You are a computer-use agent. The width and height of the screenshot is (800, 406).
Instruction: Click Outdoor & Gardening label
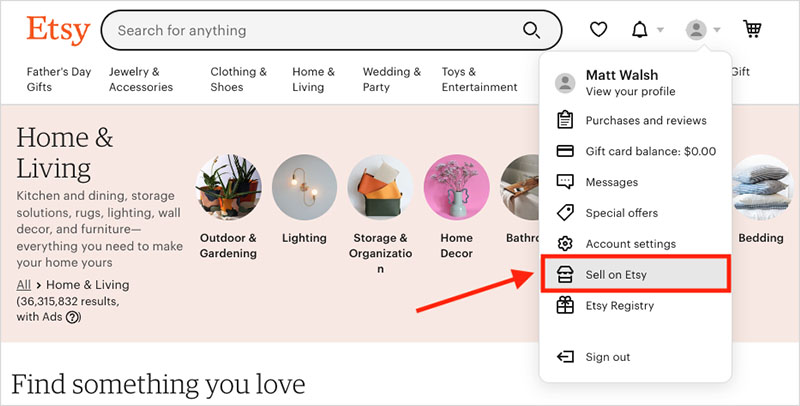pos(228,245)
